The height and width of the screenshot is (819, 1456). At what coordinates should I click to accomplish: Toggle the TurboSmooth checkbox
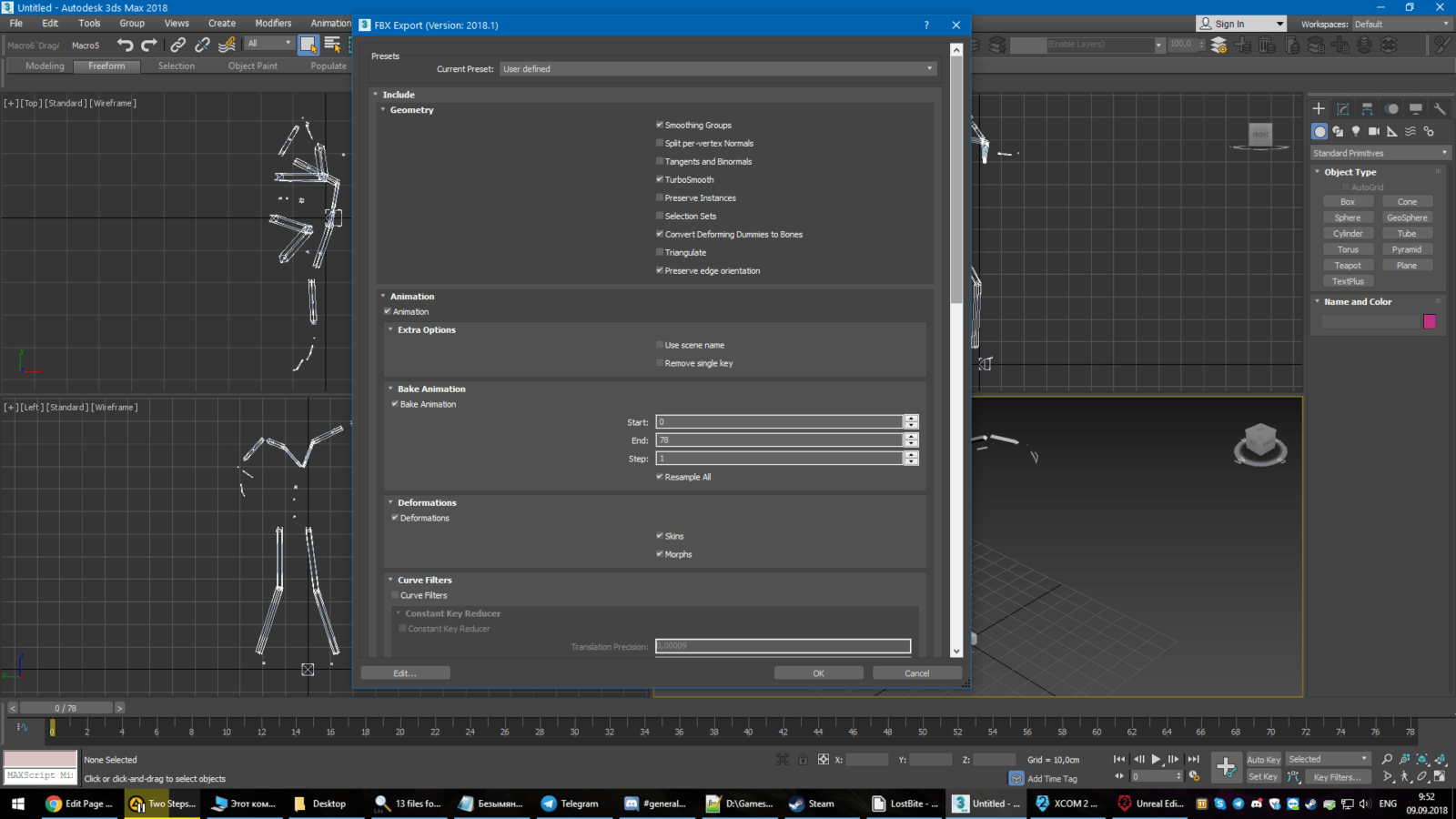point(660,179)
